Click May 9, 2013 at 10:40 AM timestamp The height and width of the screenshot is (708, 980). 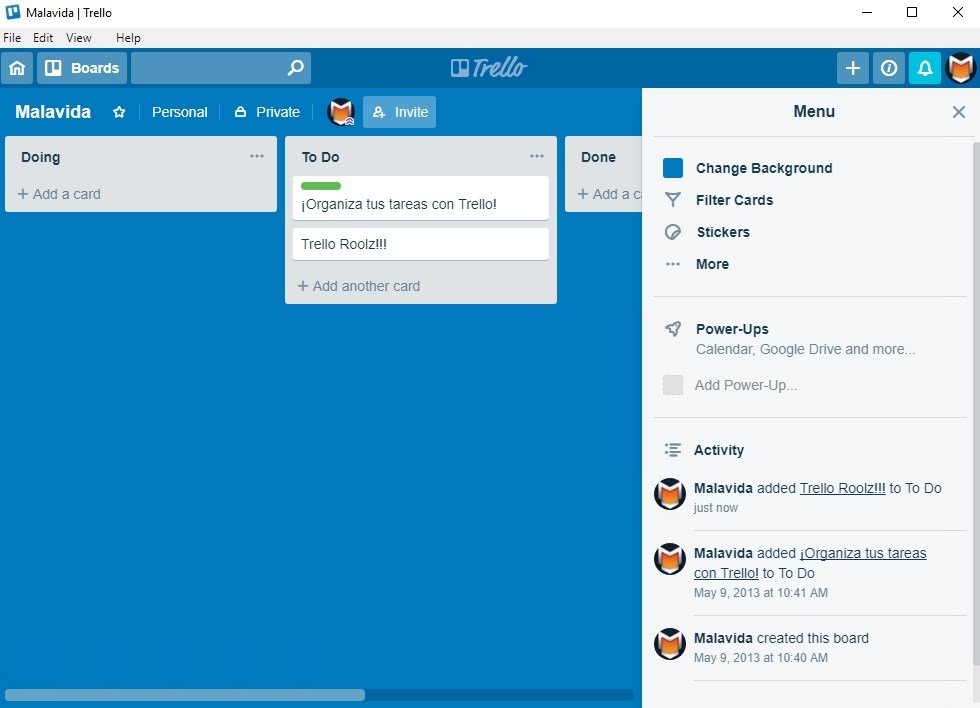(761, 657)
